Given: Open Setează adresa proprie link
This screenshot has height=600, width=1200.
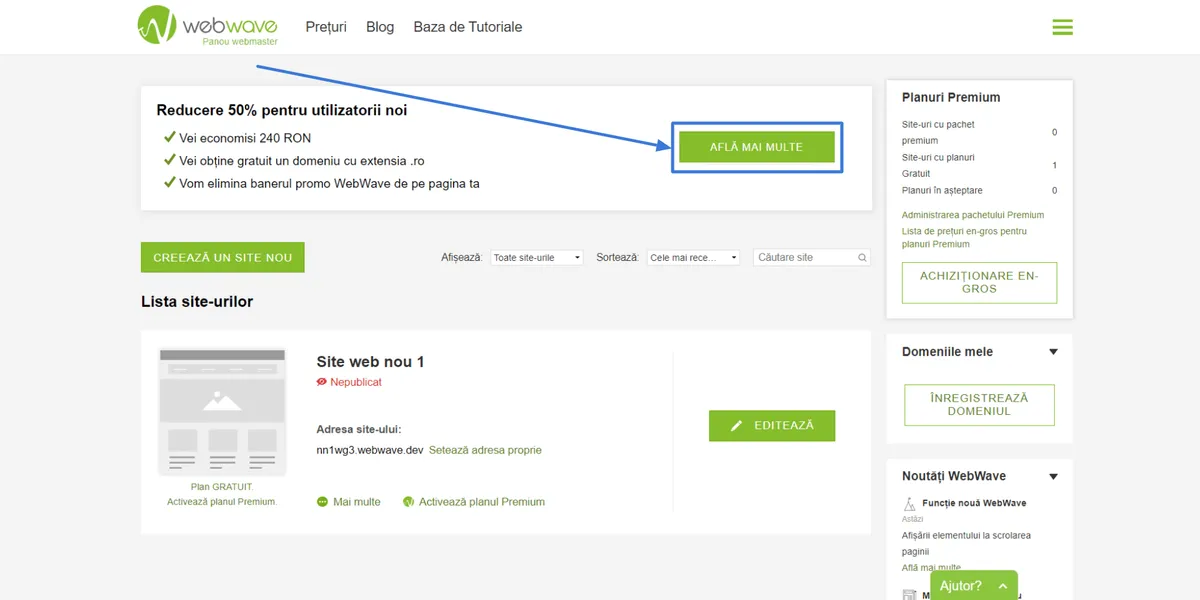Looking at the screenshot, I should (485, 450).
